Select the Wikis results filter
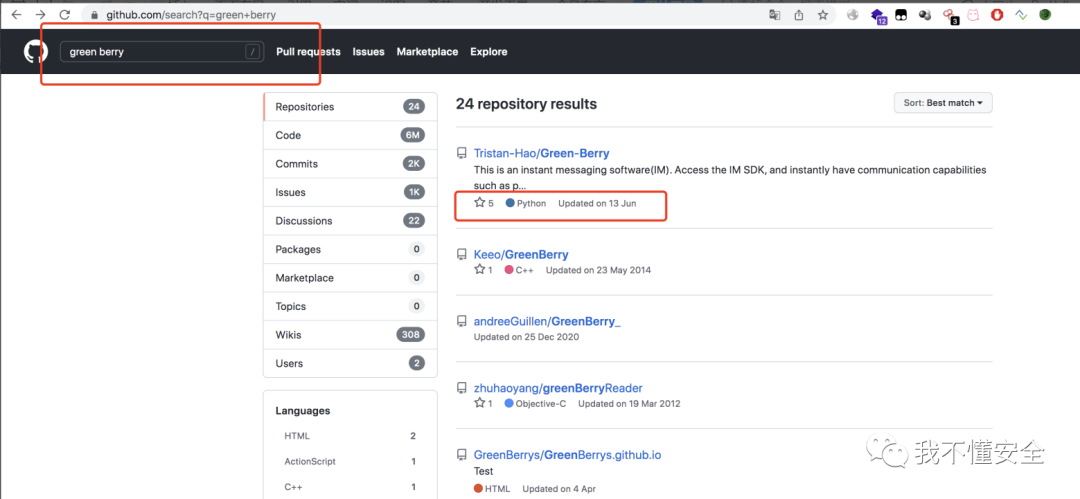Image resolution: width=1080 pixels, height=499 pixels. [350, 335]
